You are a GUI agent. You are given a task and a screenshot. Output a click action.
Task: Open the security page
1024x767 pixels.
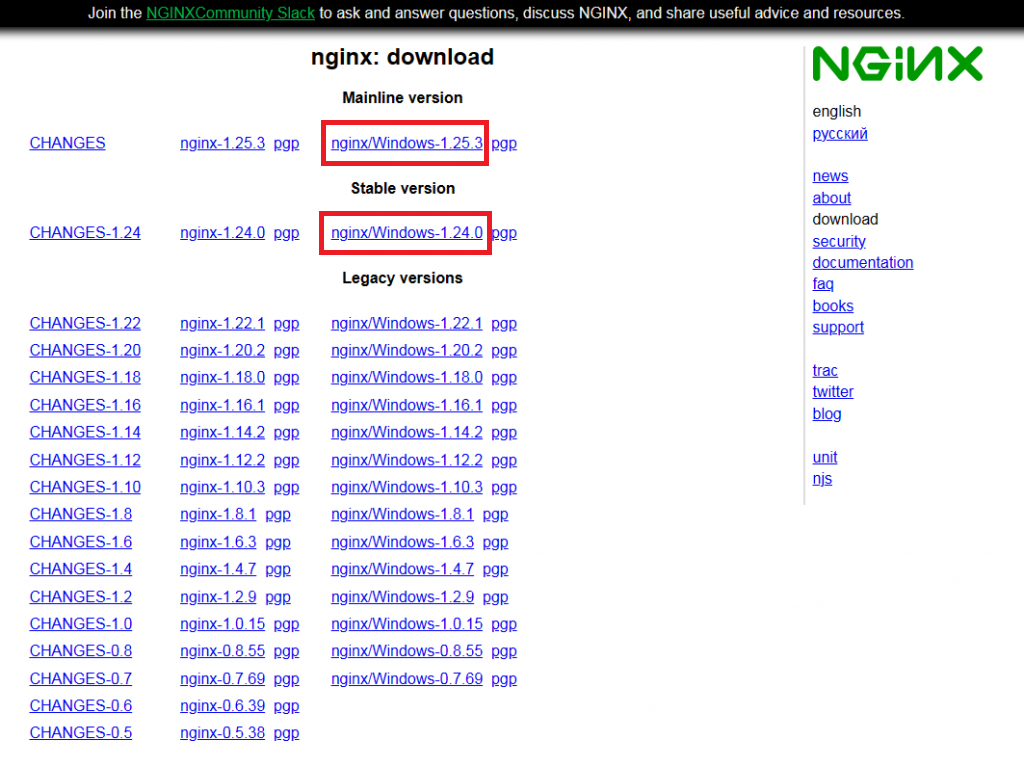[x=839, y=242]
